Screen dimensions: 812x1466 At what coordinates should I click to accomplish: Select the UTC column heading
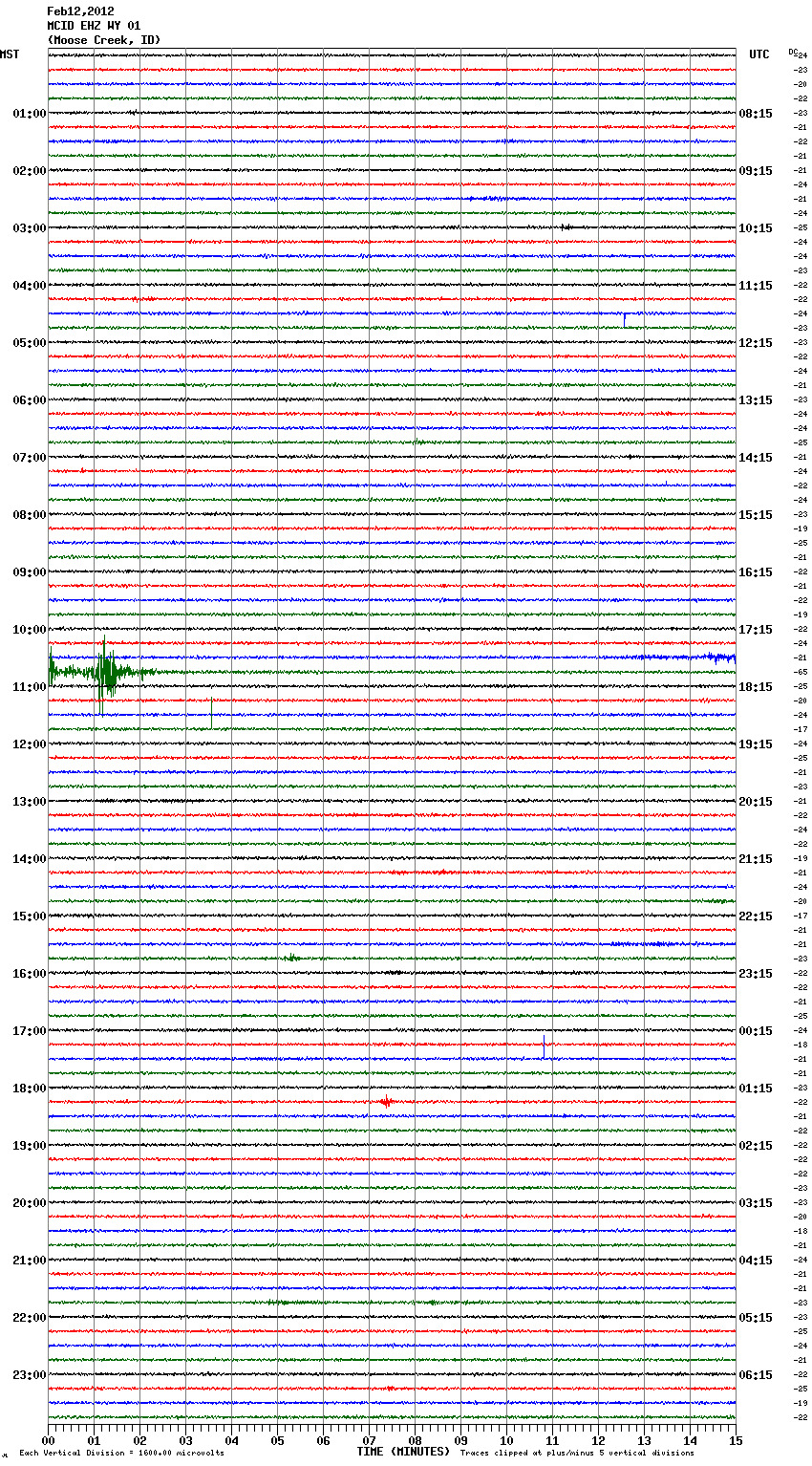coord(759,54)
